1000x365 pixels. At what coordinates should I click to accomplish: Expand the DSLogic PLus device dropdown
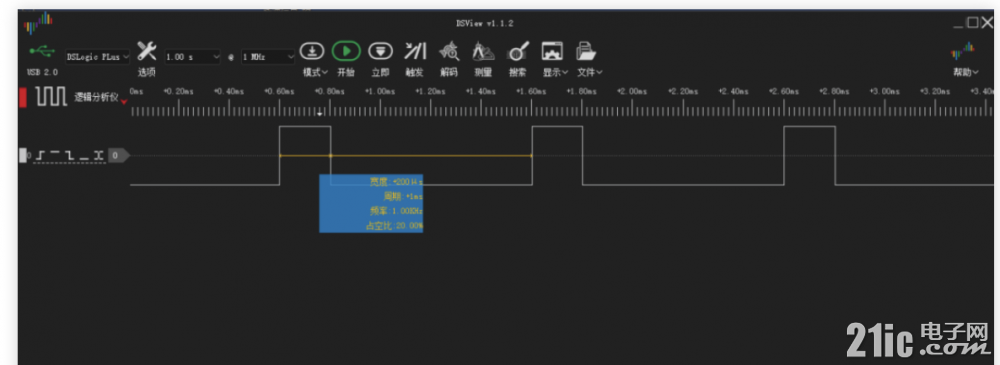(98, 57)
